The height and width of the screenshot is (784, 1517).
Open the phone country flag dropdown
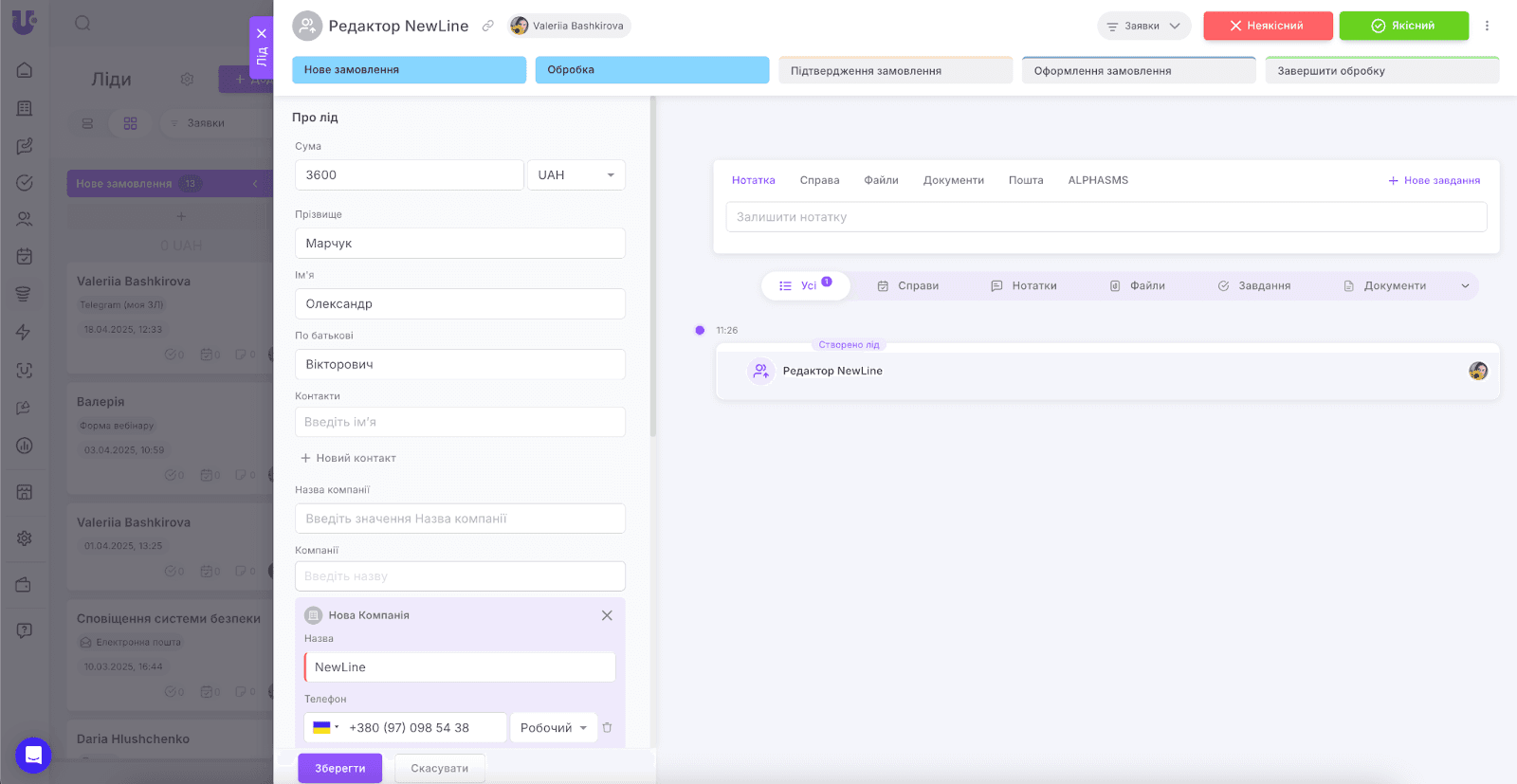coord(326,727)
